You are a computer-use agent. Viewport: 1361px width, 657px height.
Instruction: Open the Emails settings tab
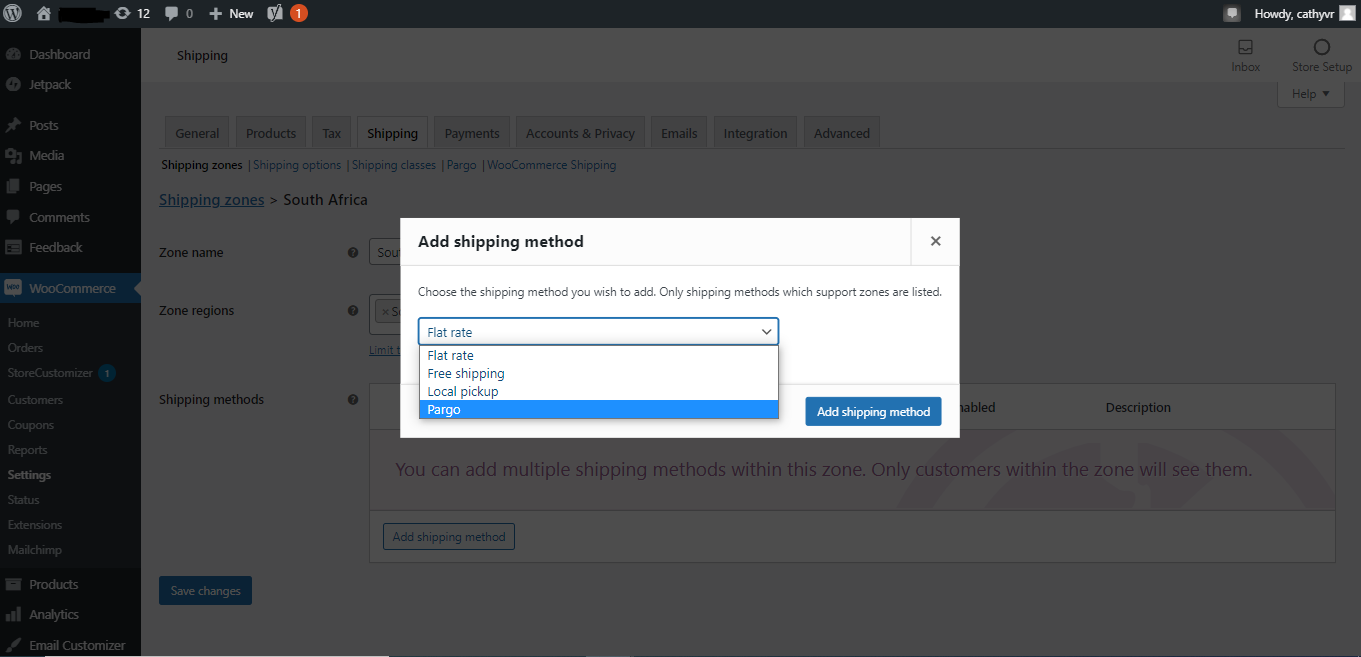[678, 132]
